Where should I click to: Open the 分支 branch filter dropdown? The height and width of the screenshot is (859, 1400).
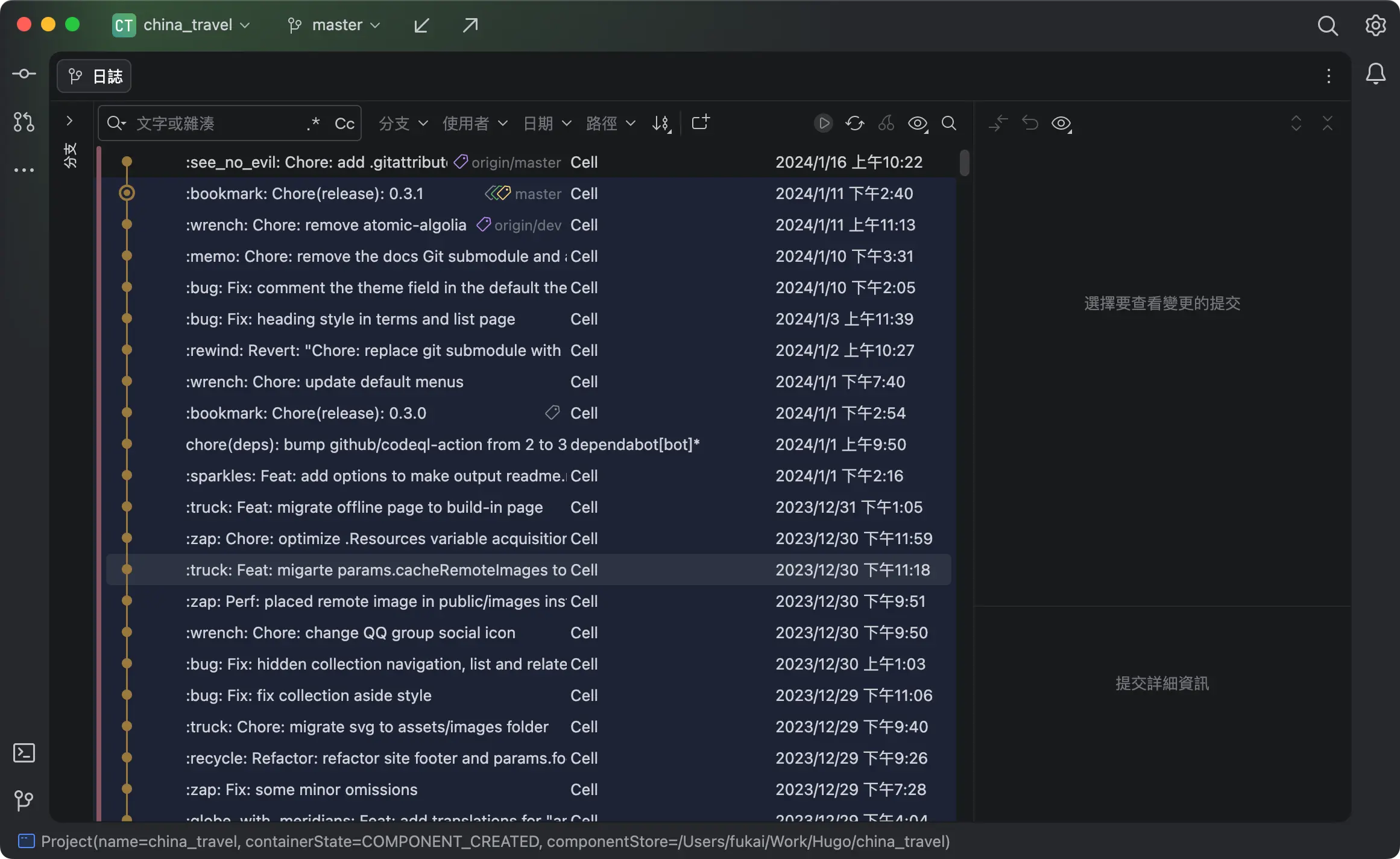tap(403, 123)
